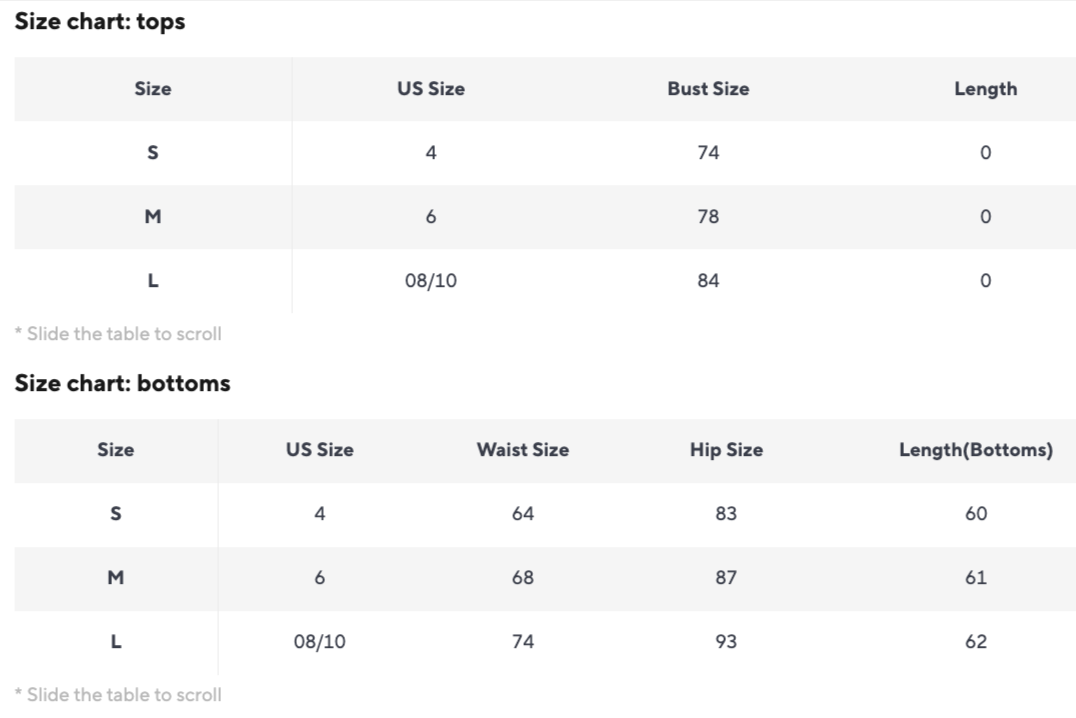
Task: Click hip size value 83 for size S
Action: click(x=726, y=514)
